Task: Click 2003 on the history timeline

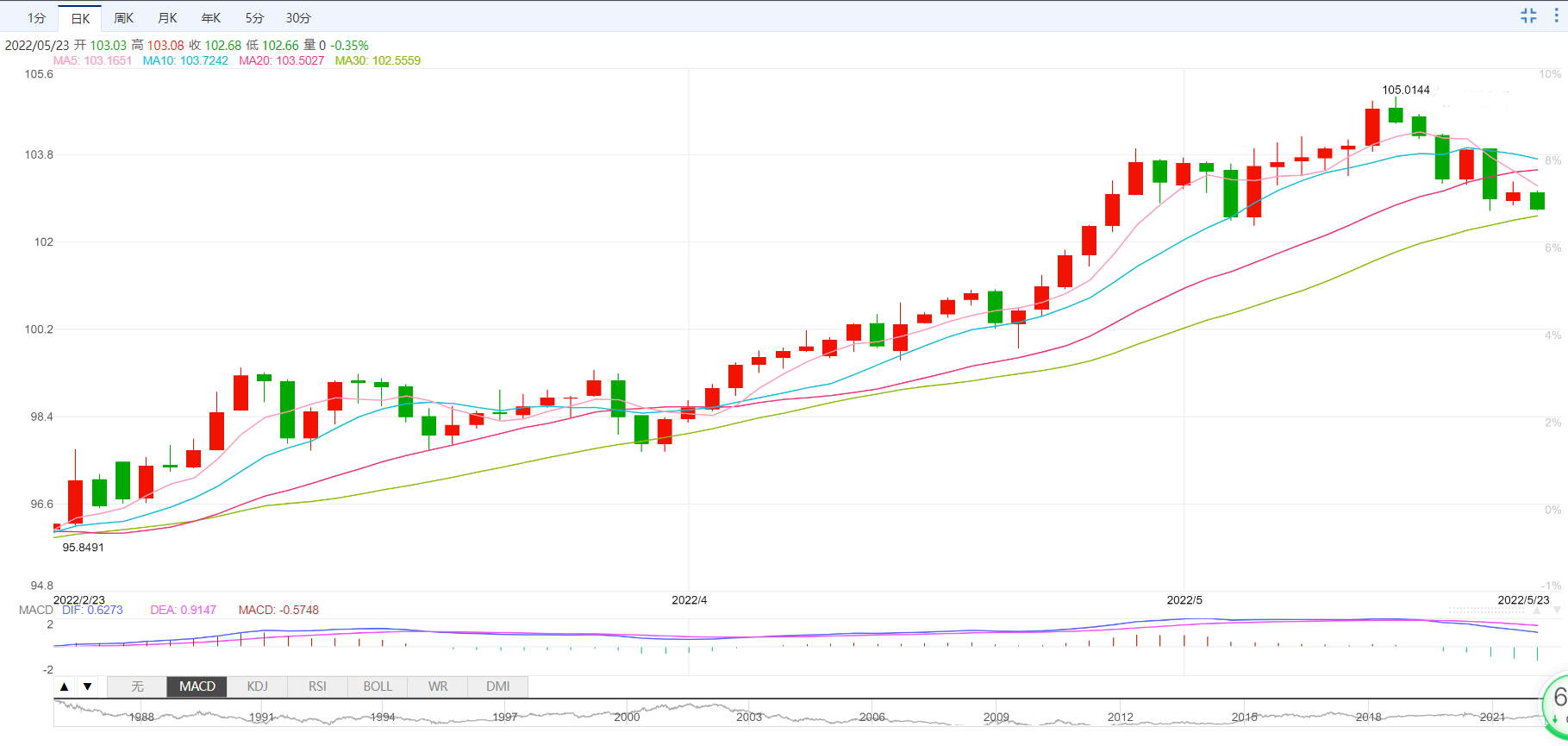Action: [749, 717]
